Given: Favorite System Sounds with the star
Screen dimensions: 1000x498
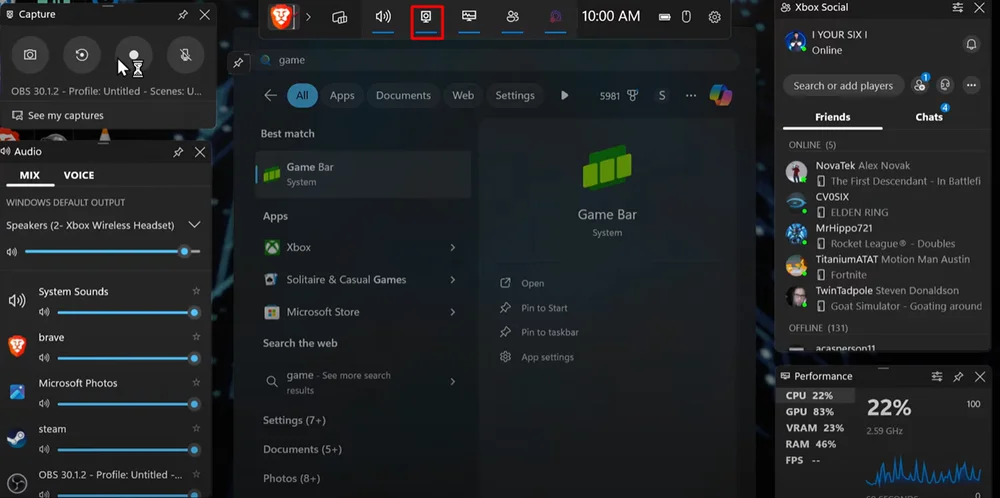Looking at the screenshot, I should (x=196, y=291).
